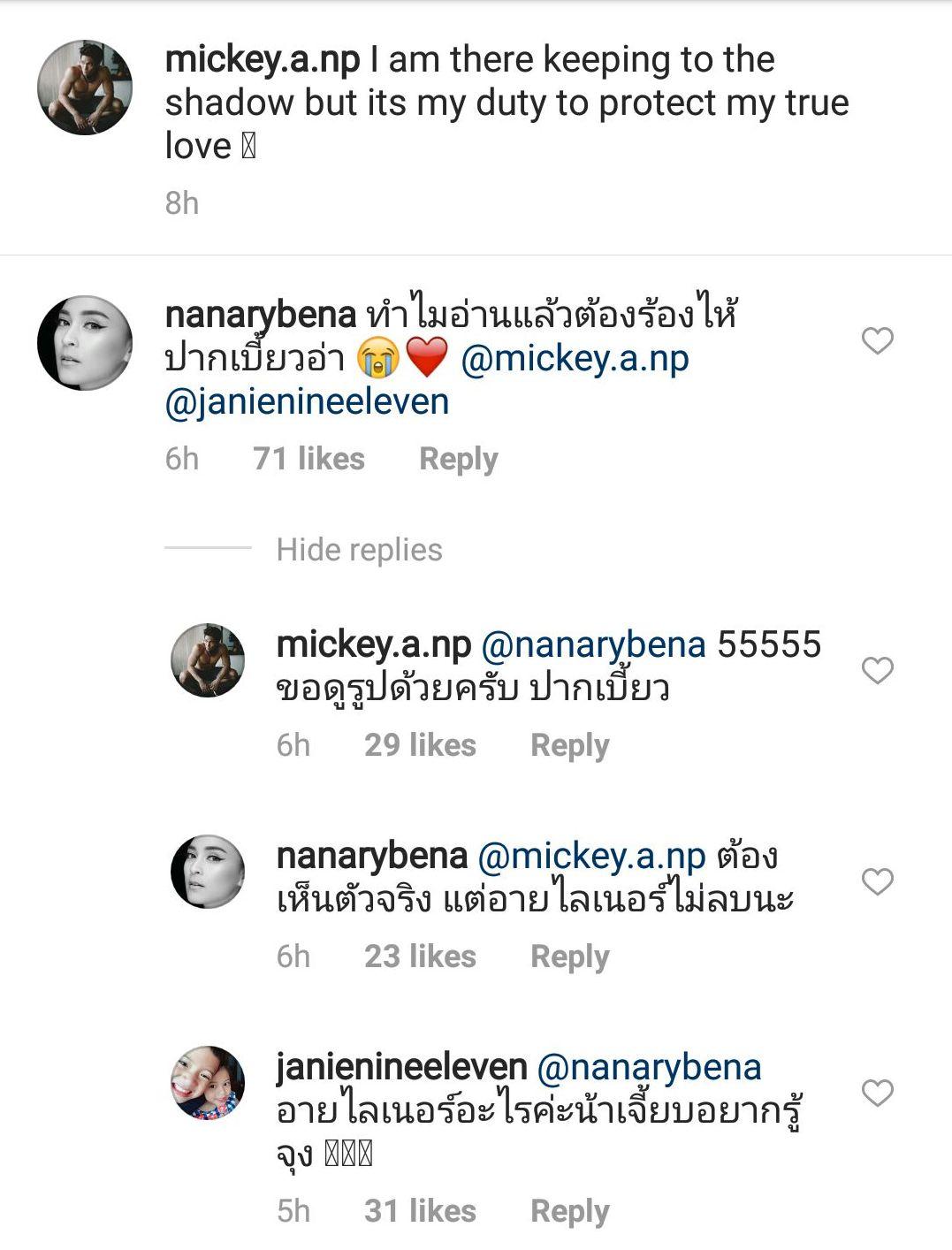The width and height of the screenshot is (952, 1250).
Task: Open the mickey.a.np username on the post caption
Action: 263,60
